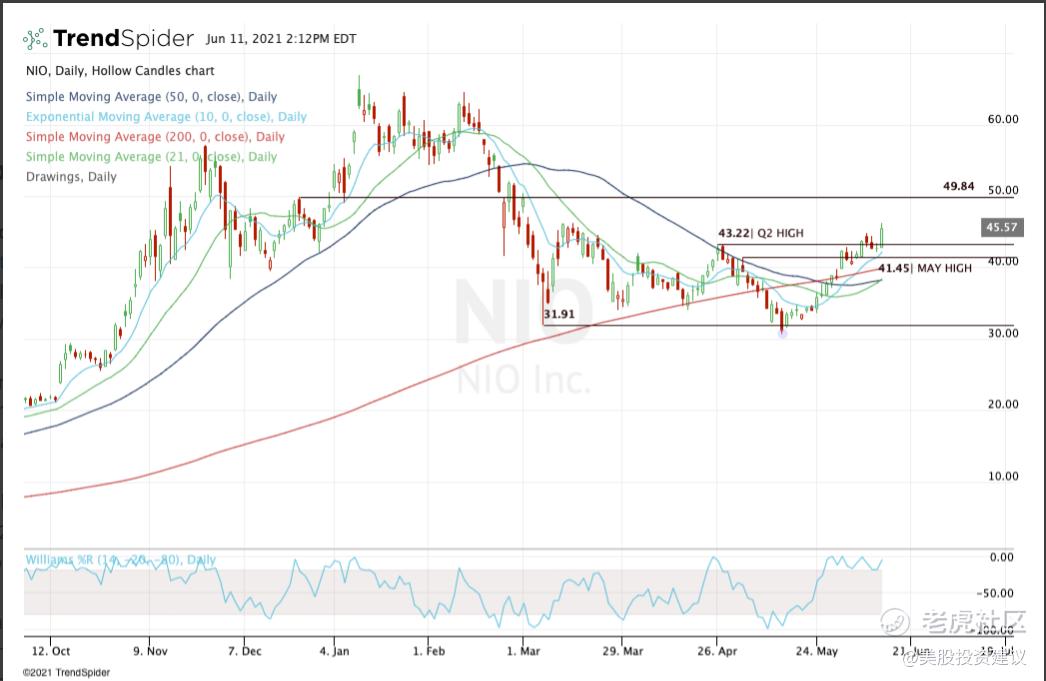The height and width of the screenshot is (681, 1046).
Task: Click the 0.00 Williams %R axis value
Action: pyautogui.click(x=1001, y=558)
